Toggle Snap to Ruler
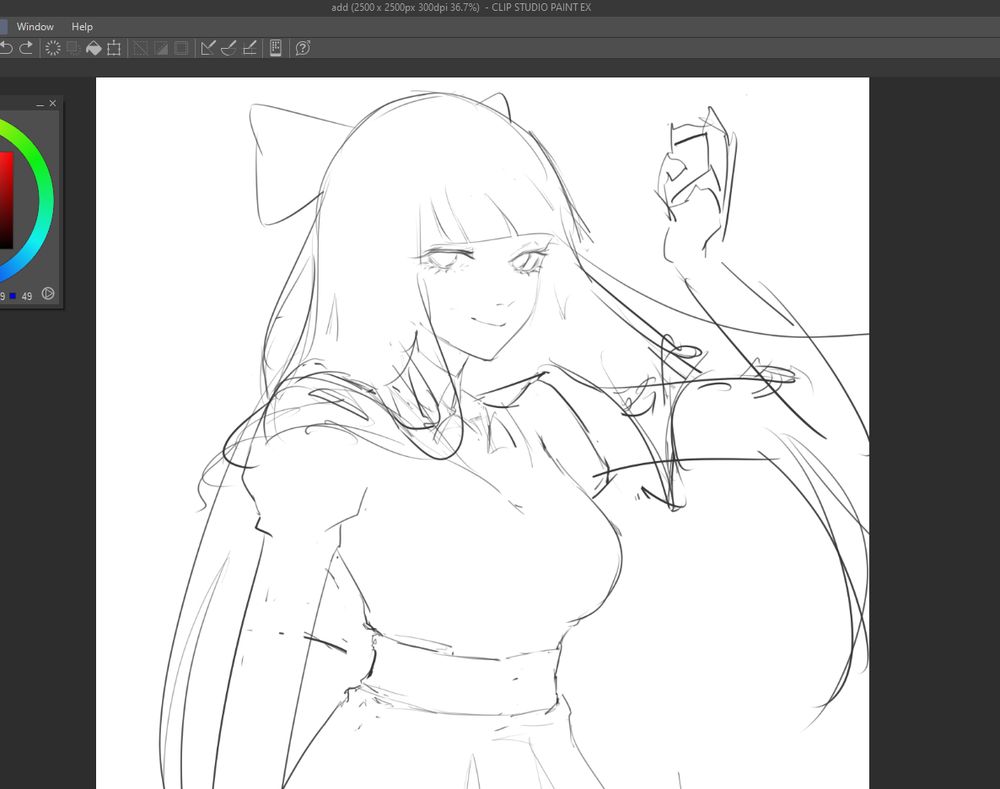Image resolution: width=1000 pixels, height=789 pixels. (208, 48)
